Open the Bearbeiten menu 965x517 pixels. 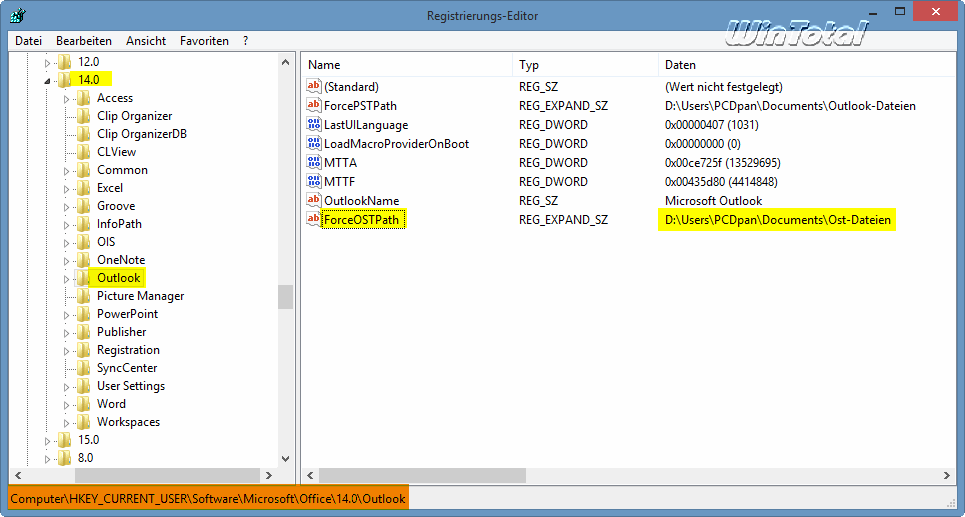tap(84, 41)
